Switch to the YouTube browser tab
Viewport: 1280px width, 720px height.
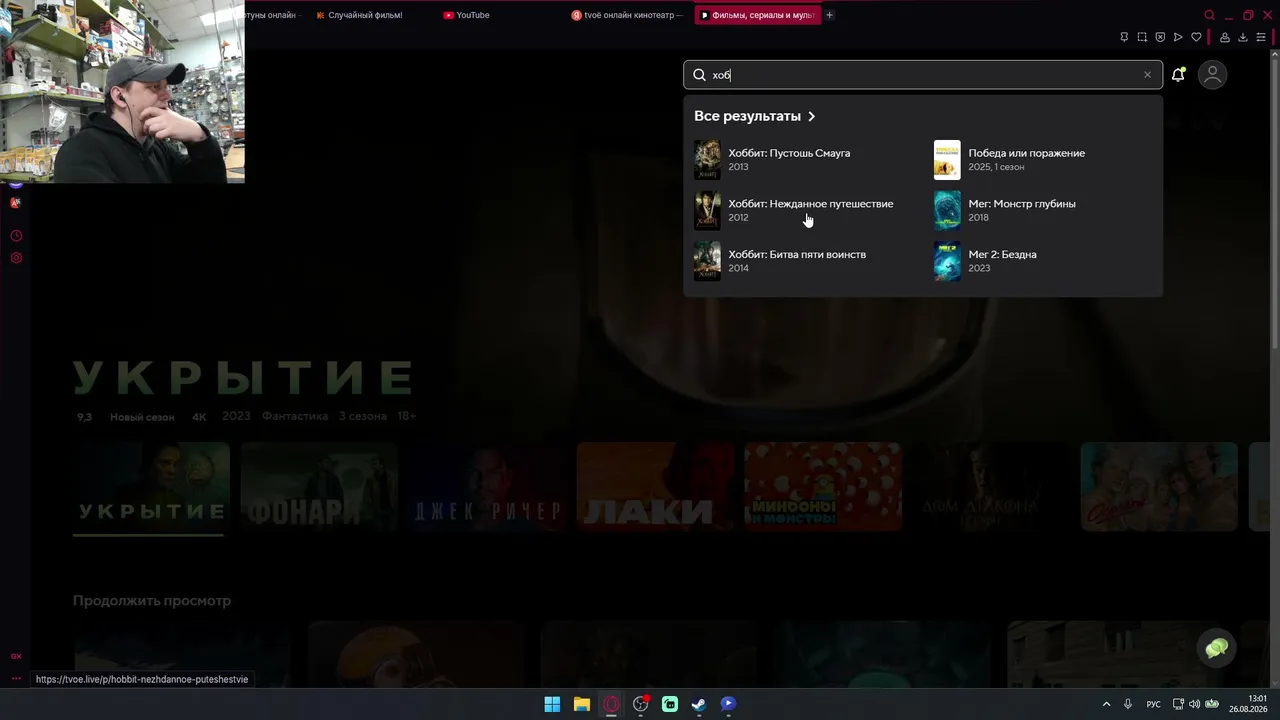473,15
